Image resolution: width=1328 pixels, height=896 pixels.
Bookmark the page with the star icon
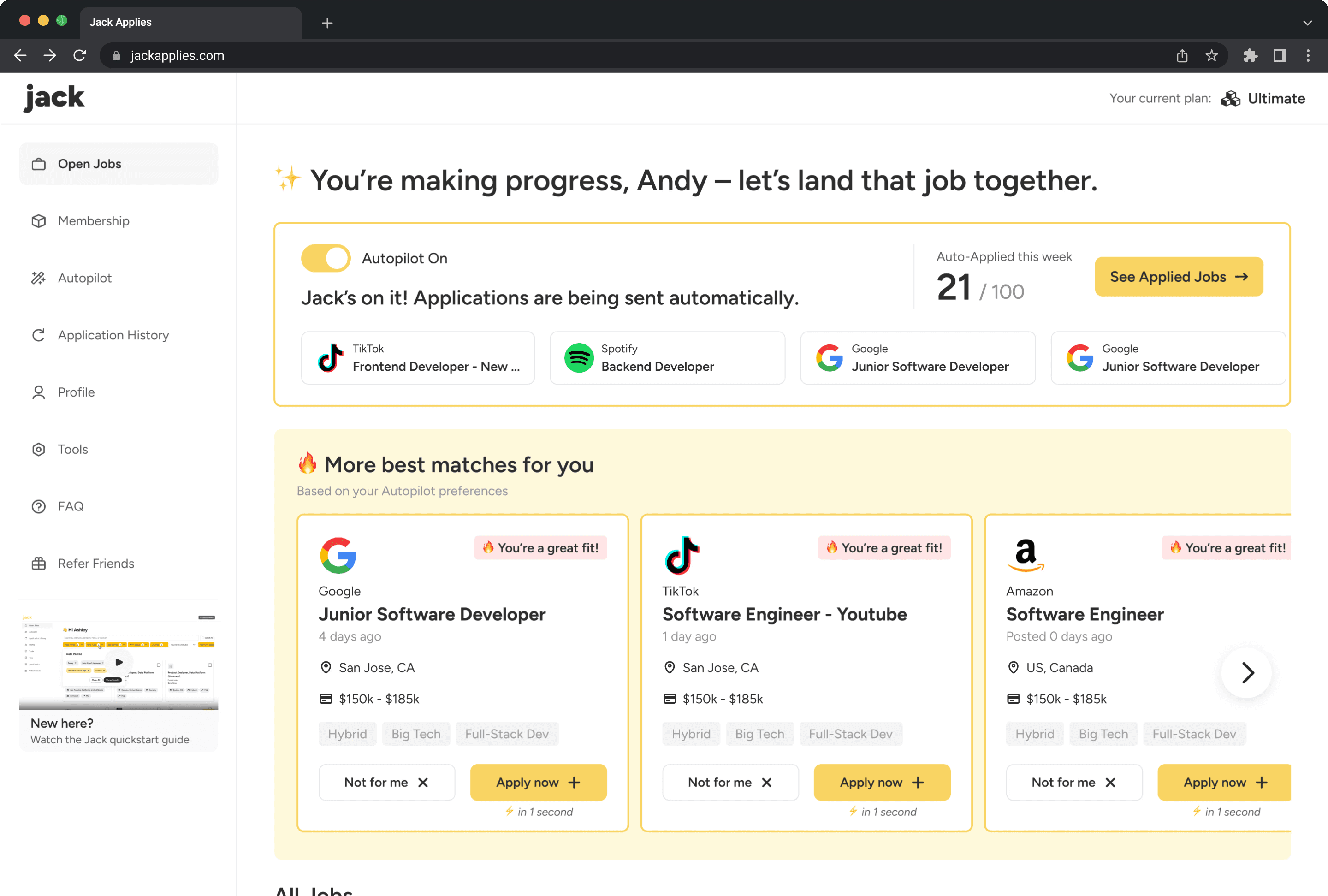coord(1211,55)
